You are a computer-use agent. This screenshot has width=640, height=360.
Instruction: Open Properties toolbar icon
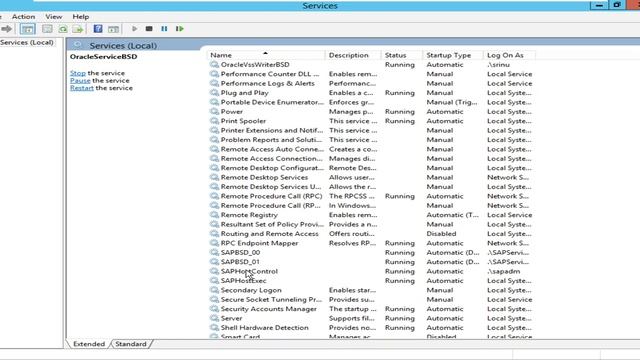click(x=47, y=29)
